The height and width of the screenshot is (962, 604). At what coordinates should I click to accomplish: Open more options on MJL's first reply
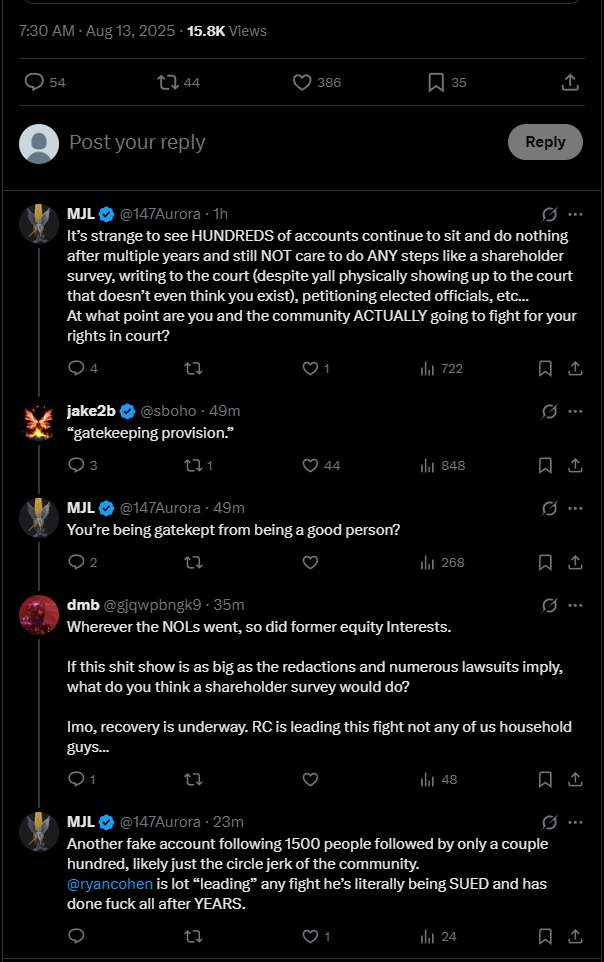tap(575, 214)
